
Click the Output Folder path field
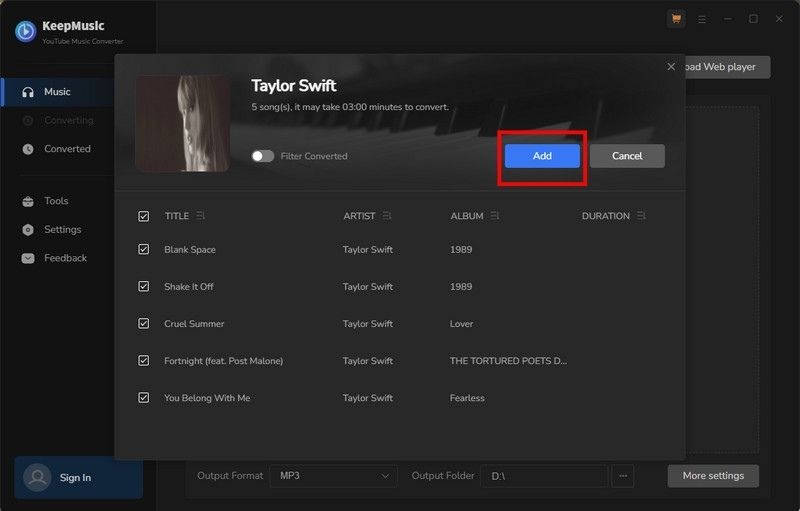(x=544, y=476)
